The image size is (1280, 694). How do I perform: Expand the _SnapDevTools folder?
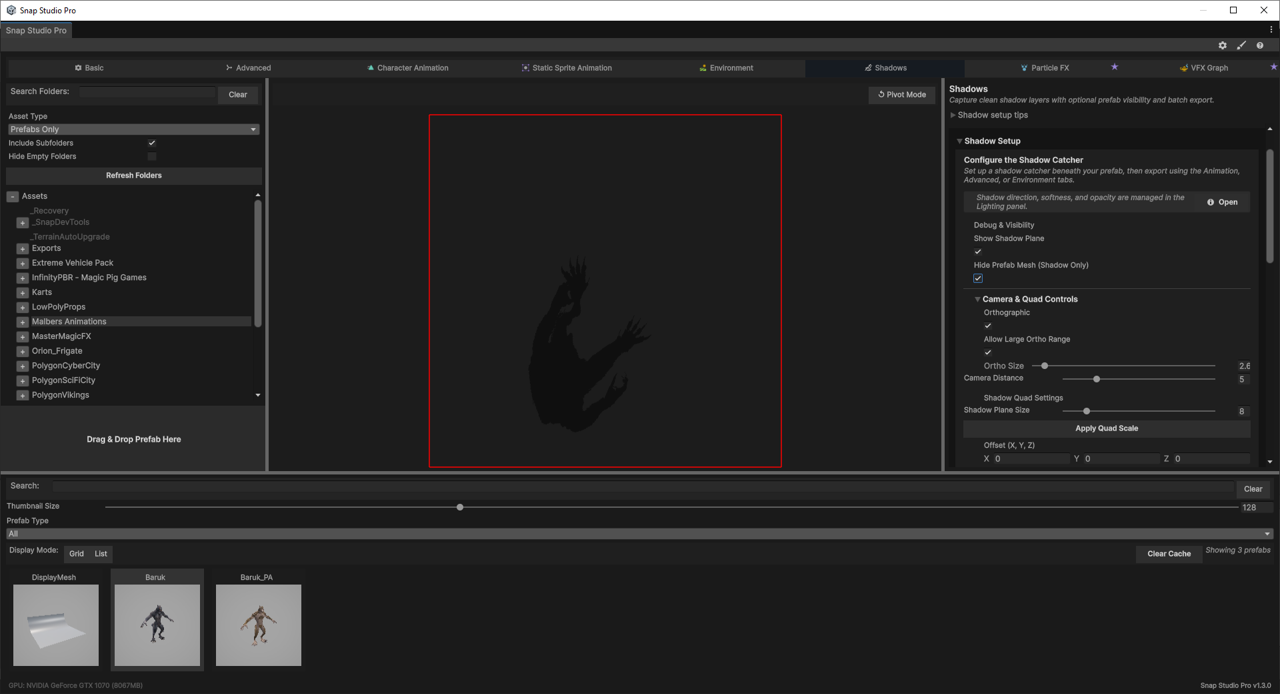(22, 223)
